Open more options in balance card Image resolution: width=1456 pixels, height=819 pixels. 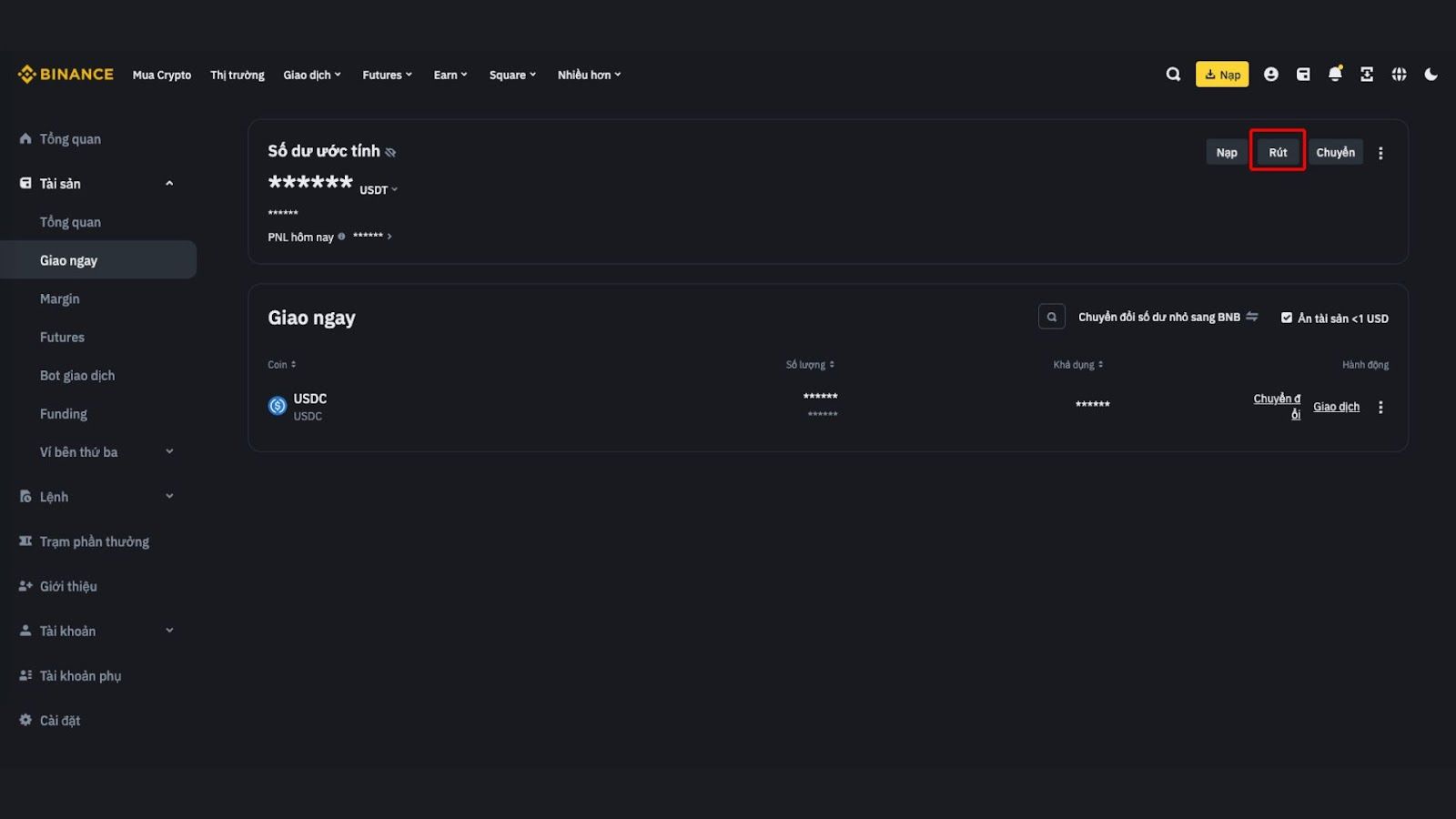[x=1380, y=153]
